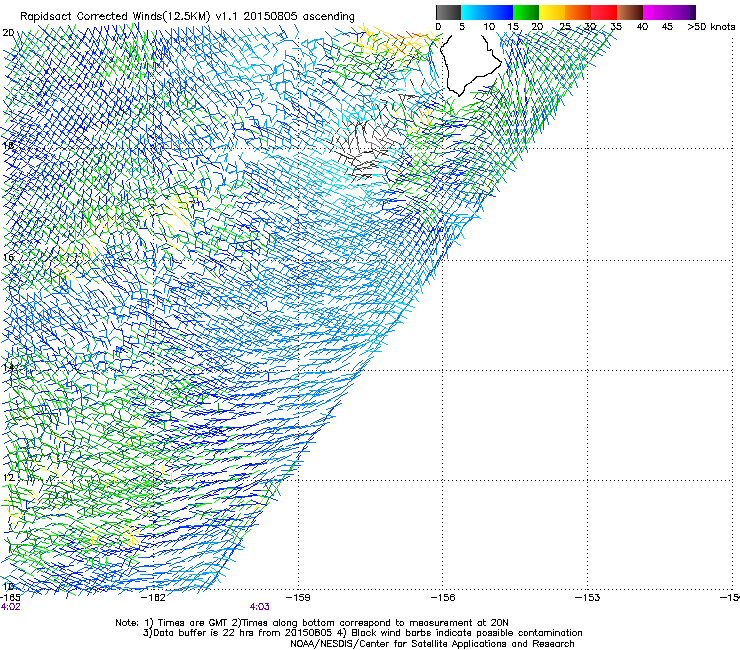Click the magenta-purple 40-50 knots legend band
Viewport: 740px width, 650px height.
coord(669,12)
